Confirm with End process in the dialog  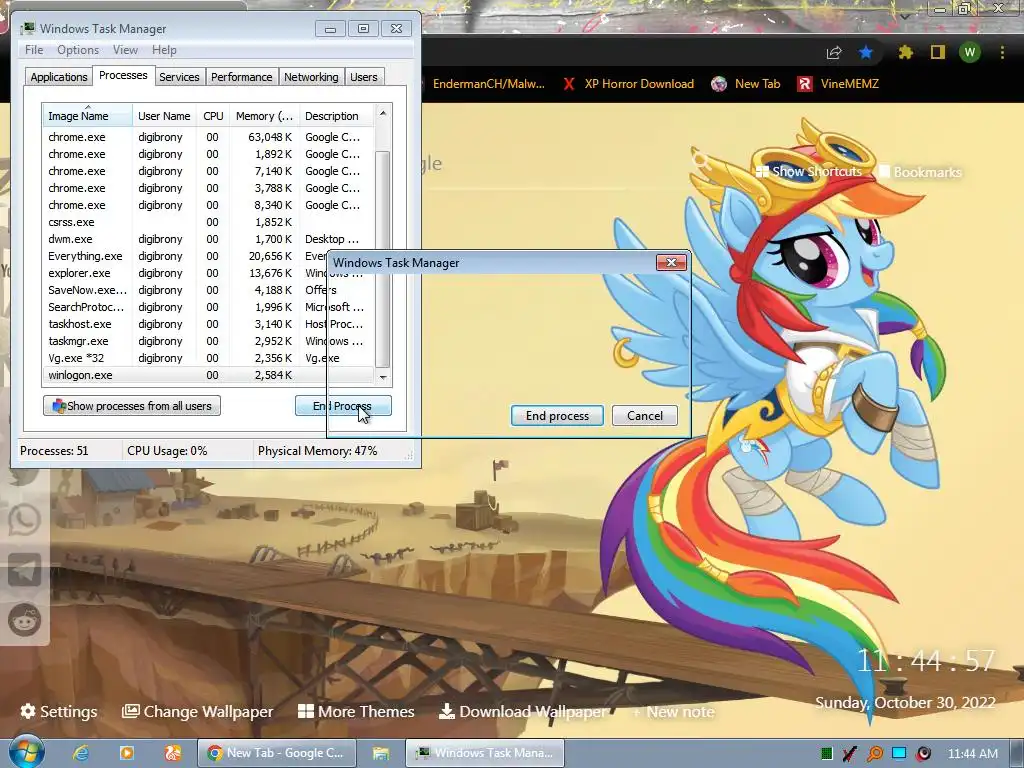click(x=557, y=416)
